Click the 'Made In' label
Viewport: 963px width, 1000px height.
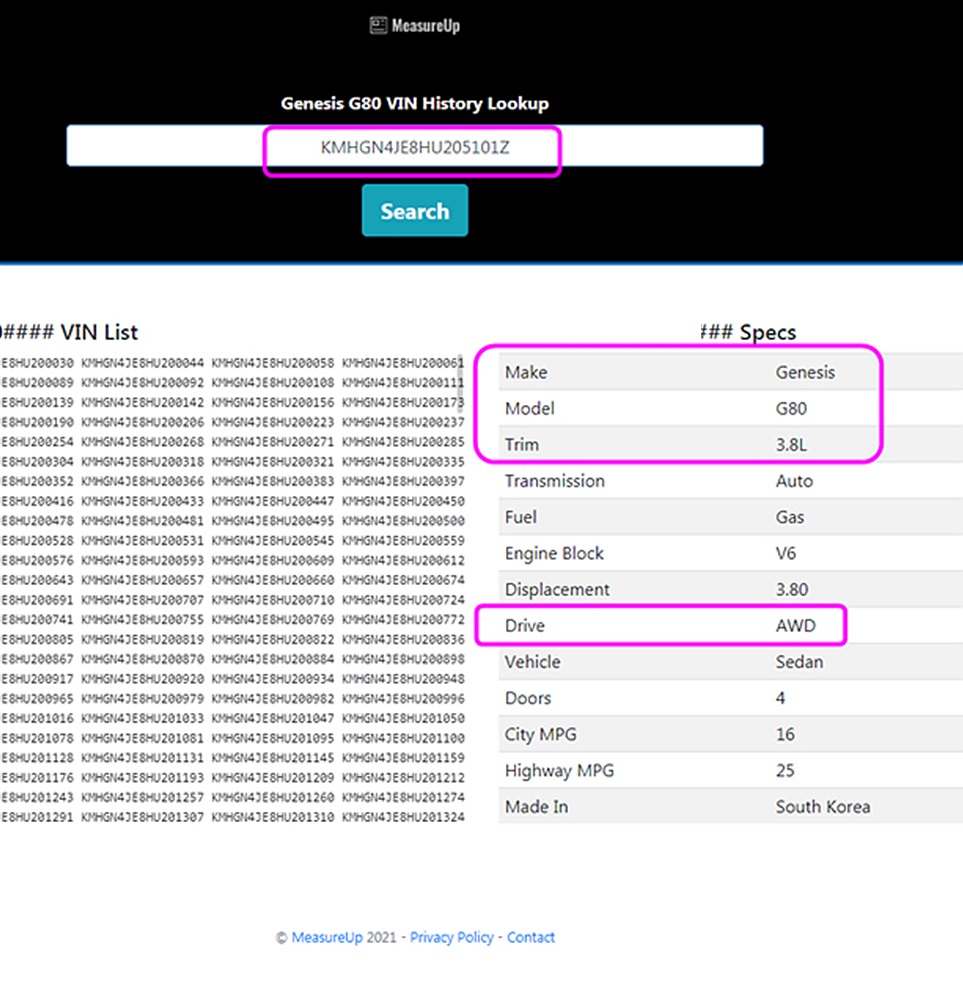click(x=536, y=807)
